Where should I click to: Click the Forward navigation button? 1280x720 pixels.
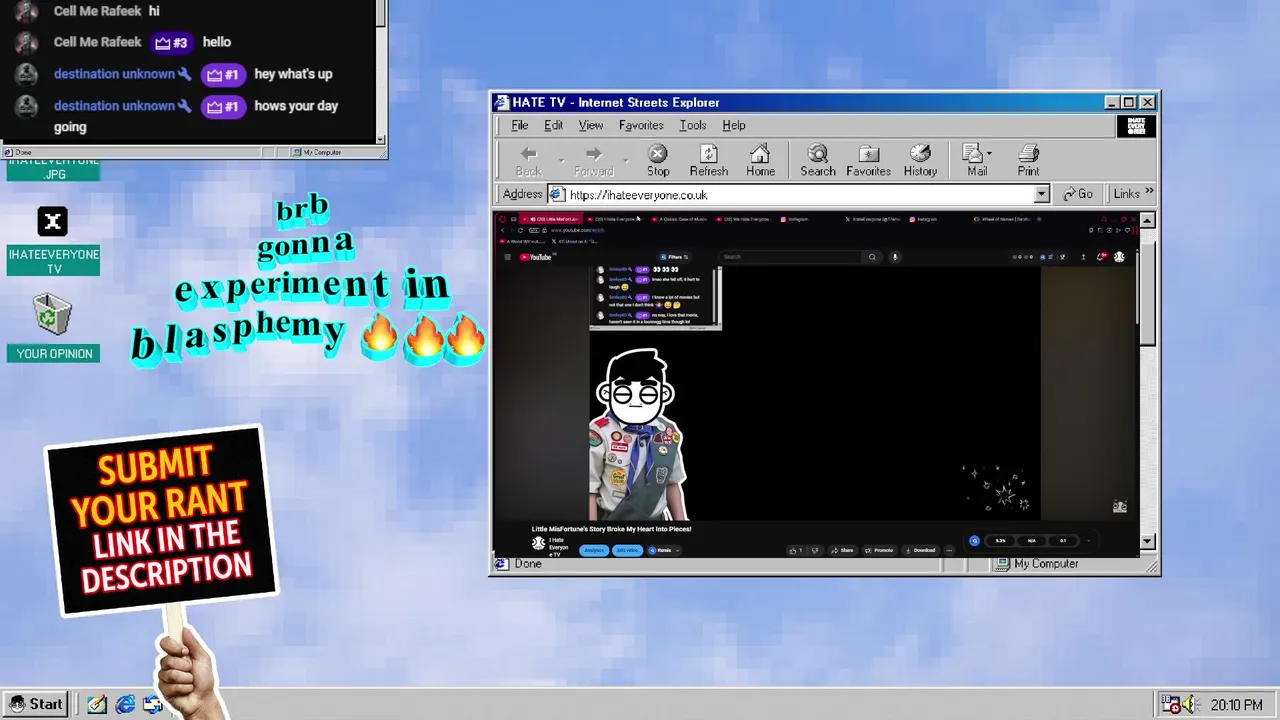[x=593, y=160]
